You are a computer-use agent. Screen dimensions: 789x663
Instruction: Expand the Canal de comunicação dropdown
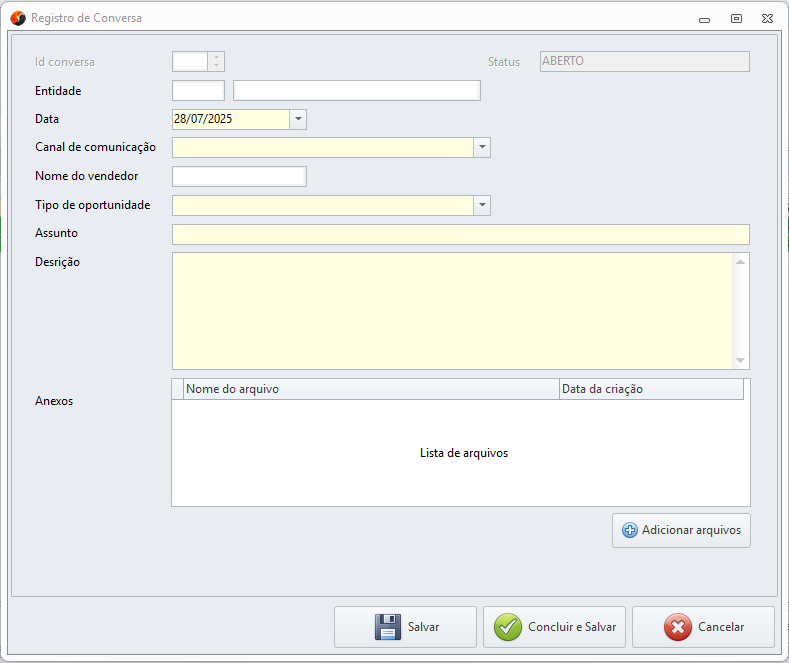(482, 148)
